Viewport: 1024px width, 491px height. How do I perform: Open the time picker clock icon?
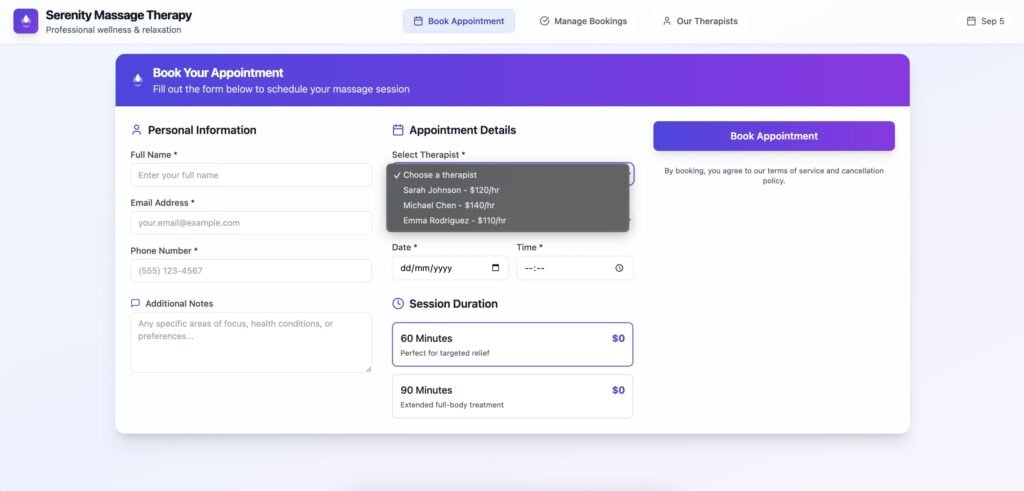[x=619, y=268]
